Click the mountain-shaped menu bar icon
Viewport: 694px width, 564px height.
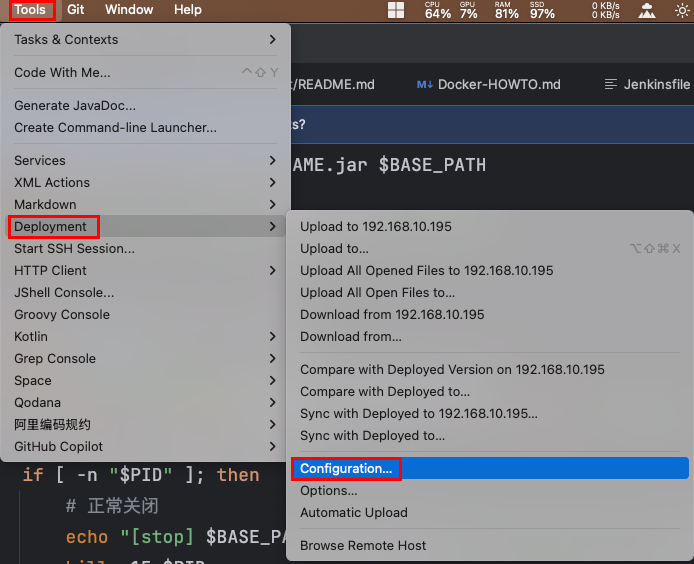[x=647, y=10]
